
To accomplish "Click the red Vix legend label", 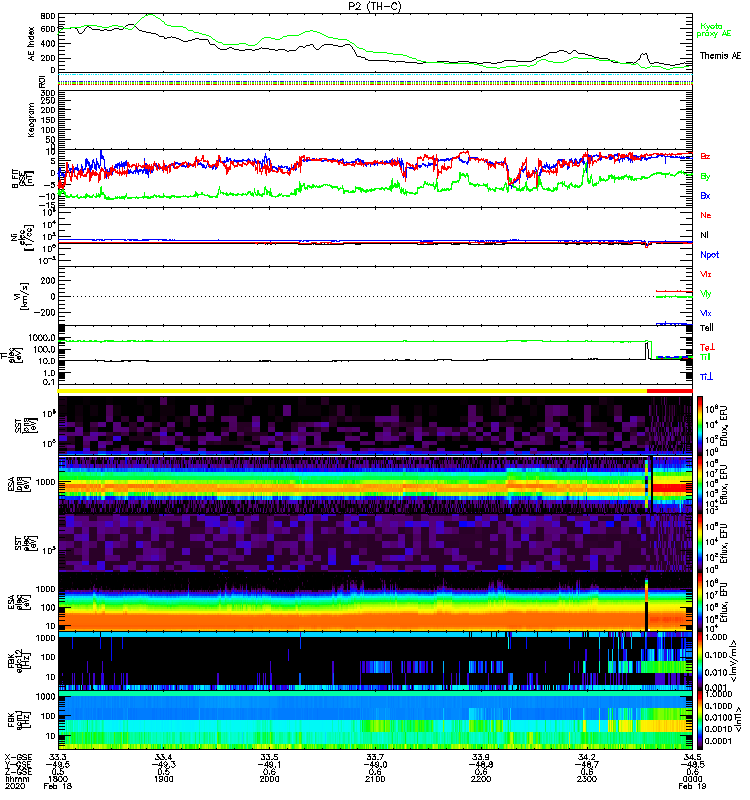I will coord(706,274).
